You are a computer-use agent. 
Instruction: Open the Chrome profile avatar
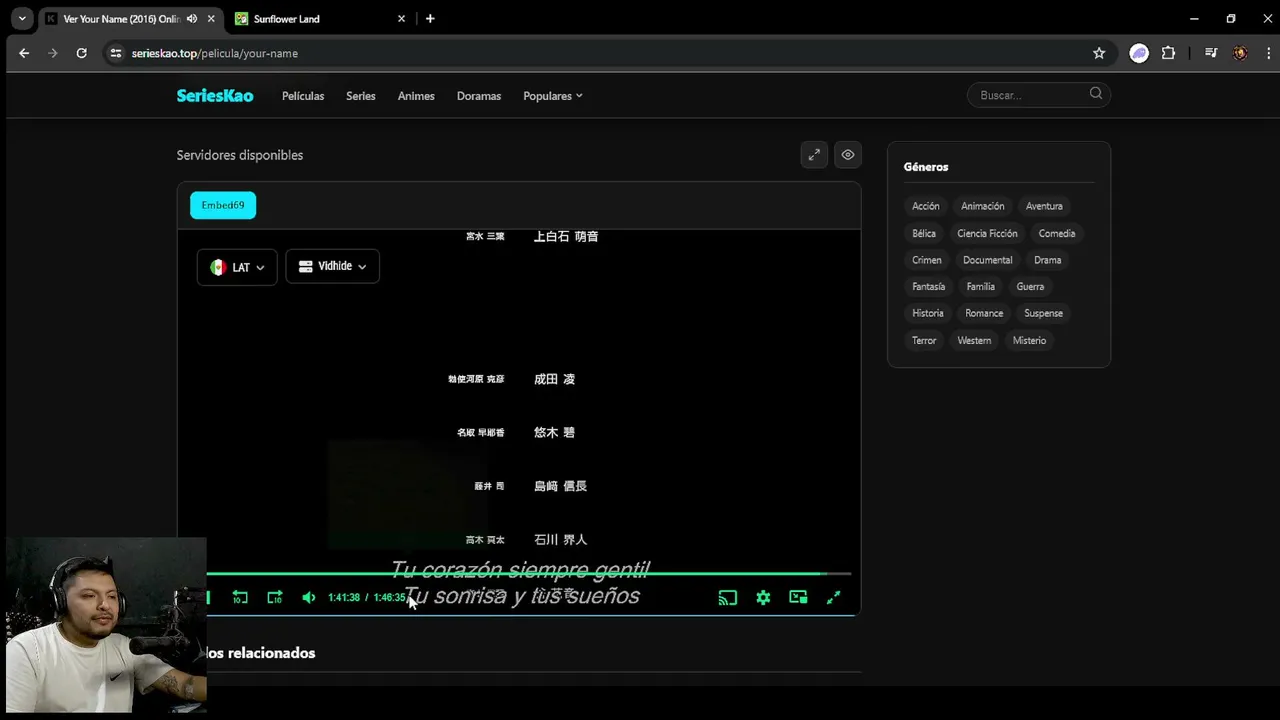pyautogui.click(x=1240, y=53)
